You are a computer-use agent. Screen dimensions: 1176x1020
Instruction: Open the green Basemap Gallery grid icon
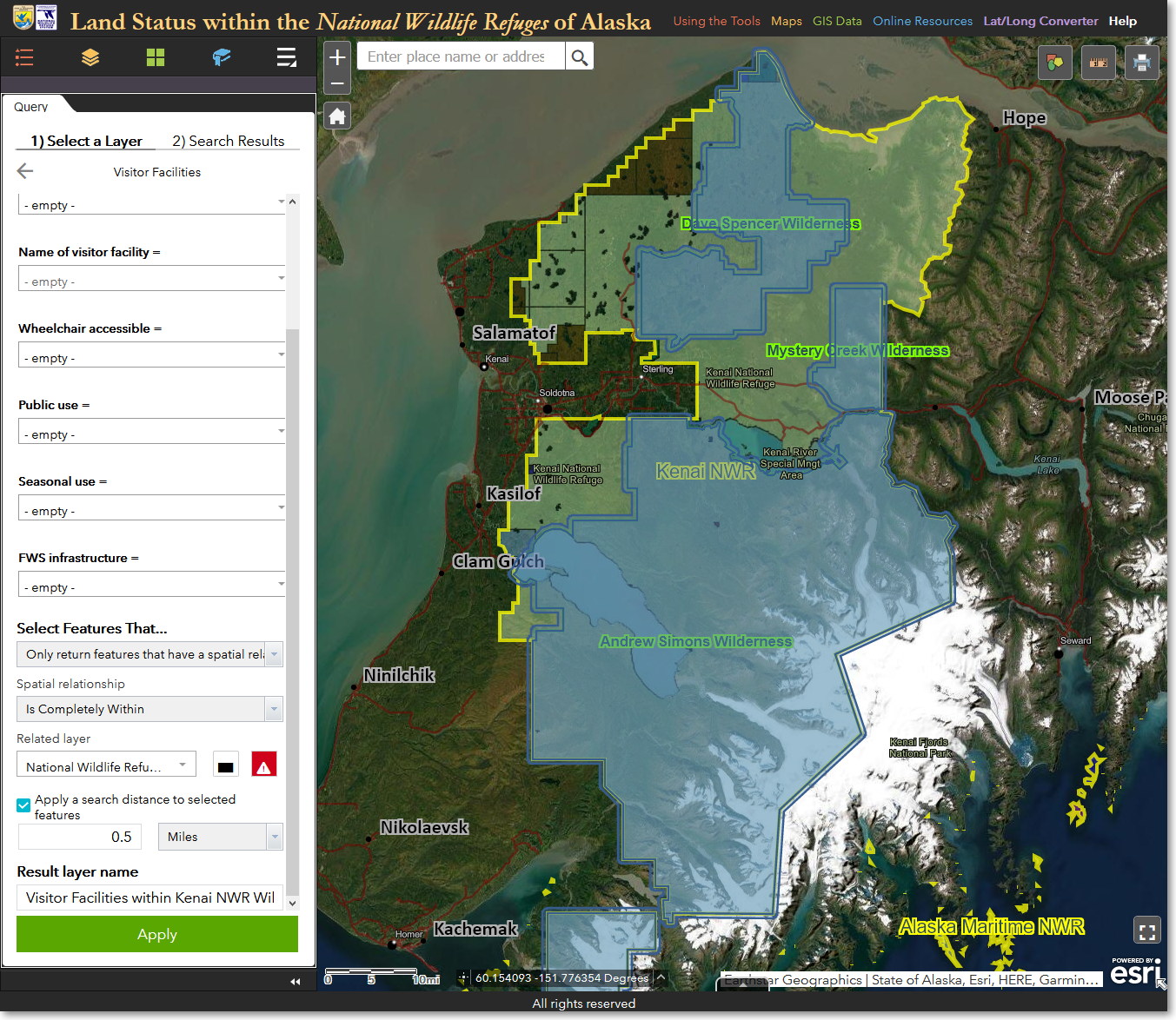point(156,57)
